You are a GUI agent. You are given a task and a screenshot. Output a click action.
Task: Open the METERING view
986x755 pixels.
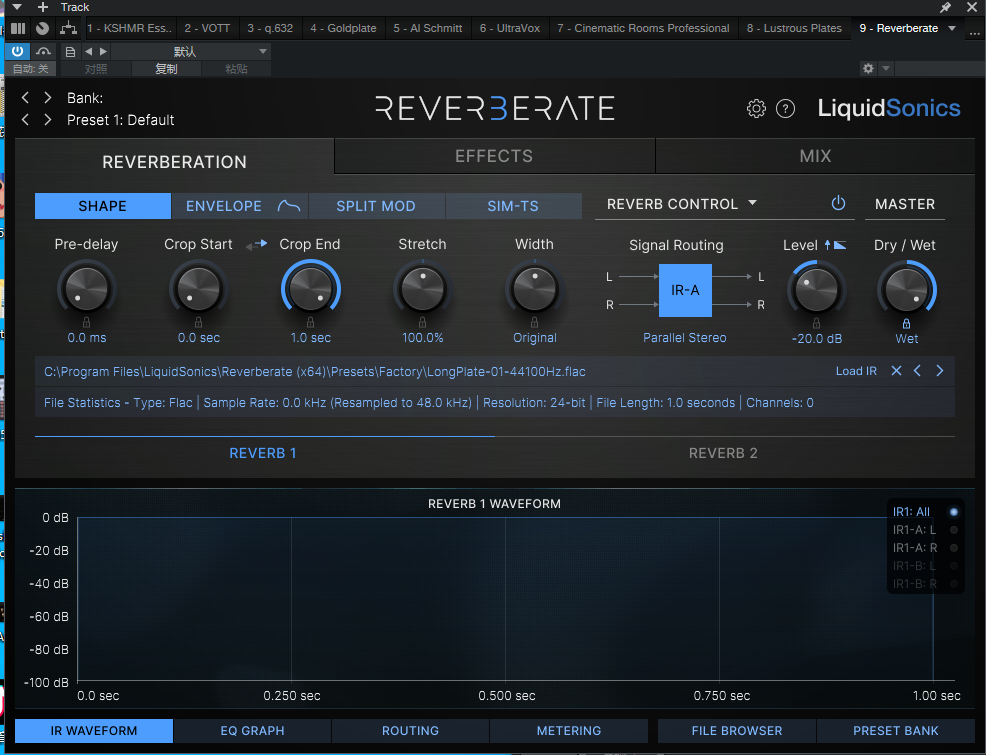tap(568, 730)
